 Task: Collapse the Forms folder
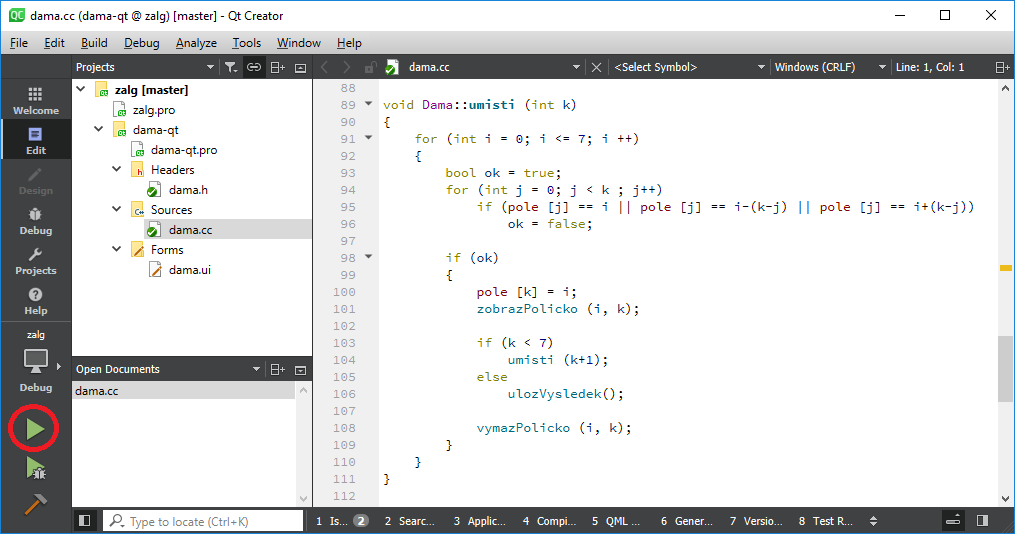pyautogui.click(x=117, y=249)
